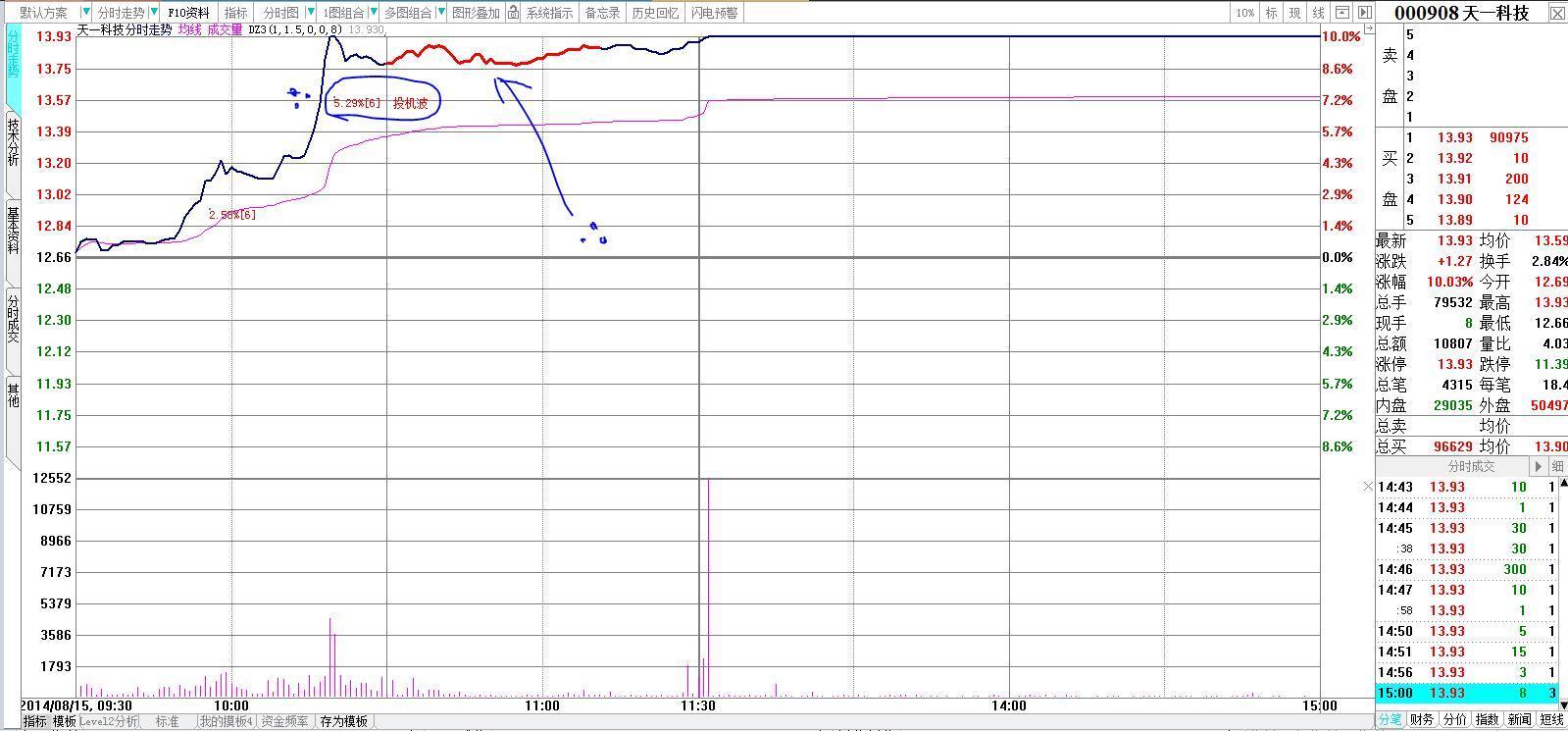Image resolution: width=1568 pixels, height=731 pixels.
Task: Switch to 分时图 chart view
Action: point(280,13)
